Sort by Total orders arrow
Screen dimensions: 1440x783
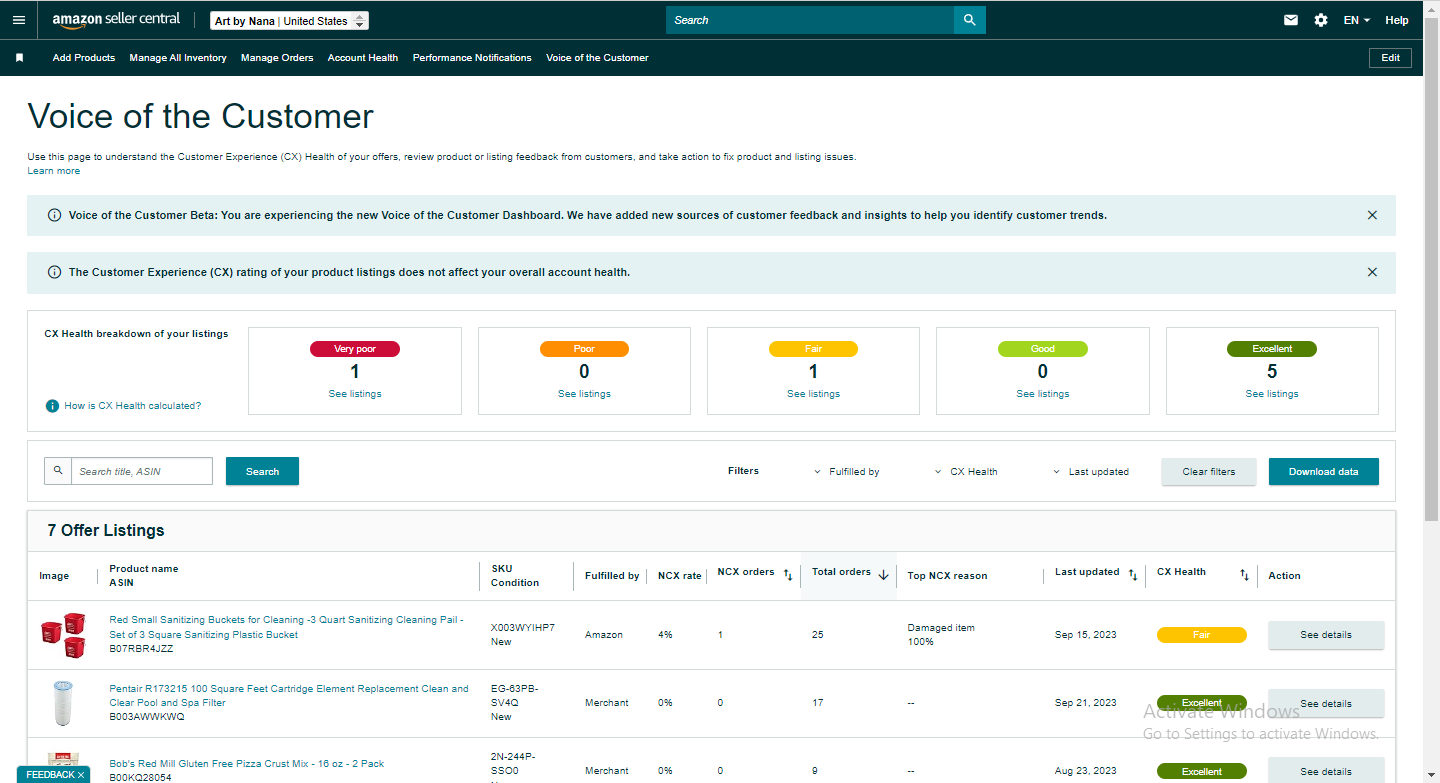point(883,575)
